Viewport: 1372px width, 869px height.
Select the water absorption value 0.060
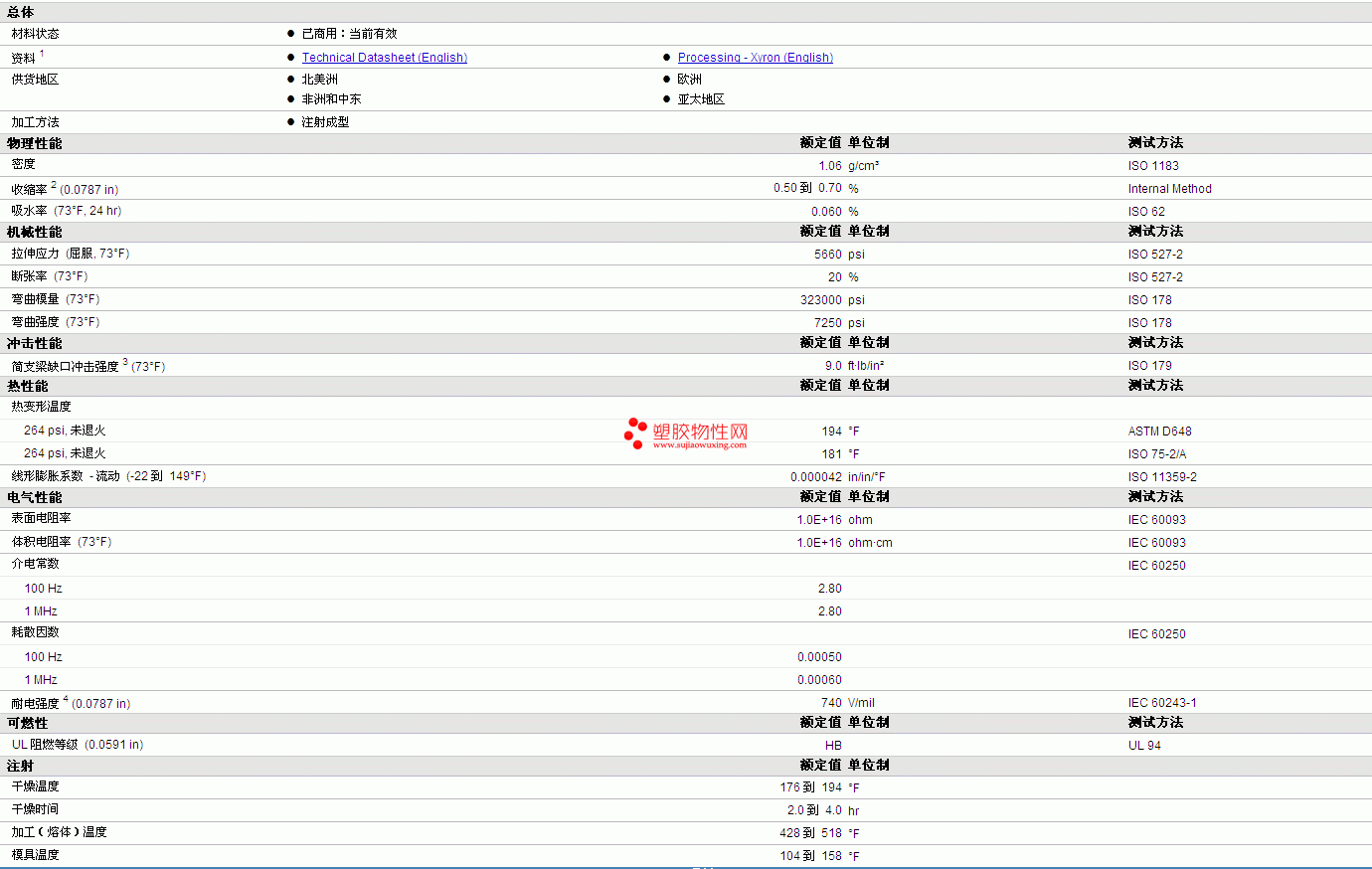[826, 212]
